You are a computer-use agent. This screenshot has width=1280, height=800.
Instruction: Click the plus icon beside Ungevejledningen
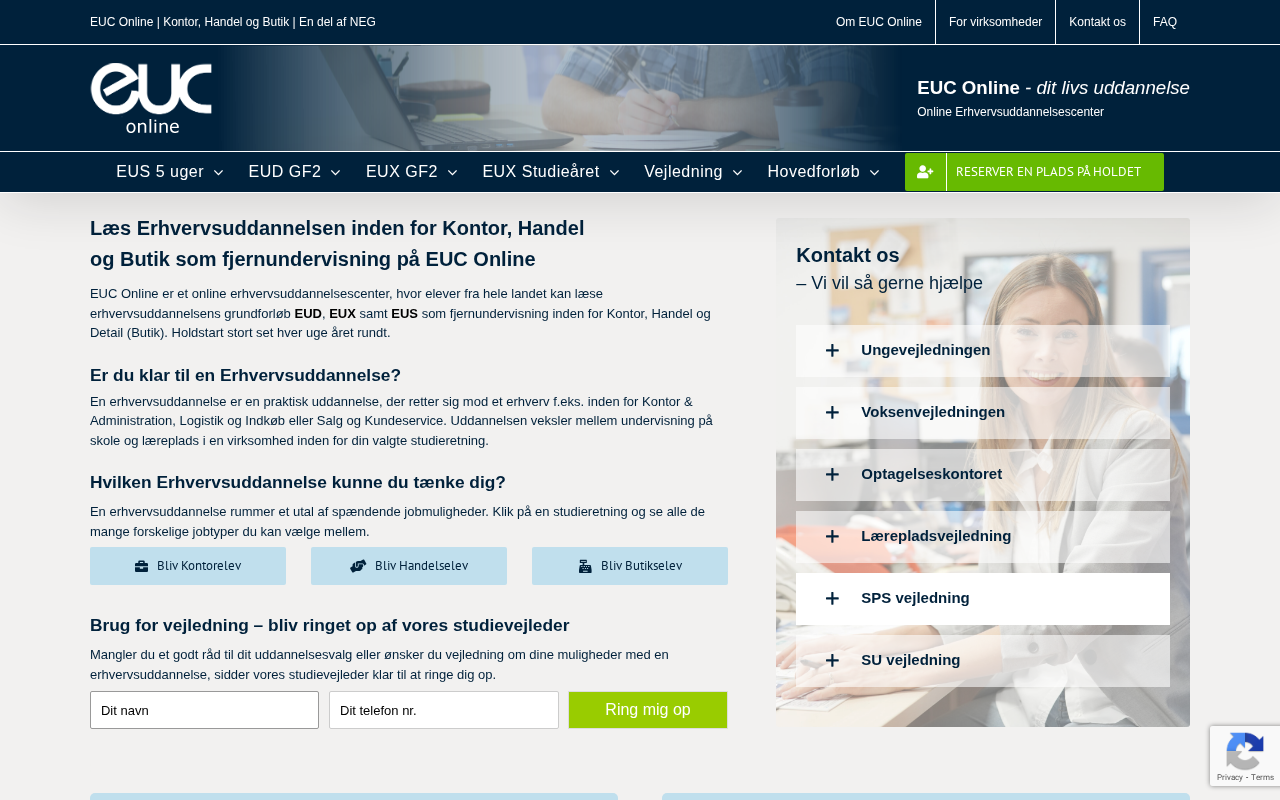point(832,350)
